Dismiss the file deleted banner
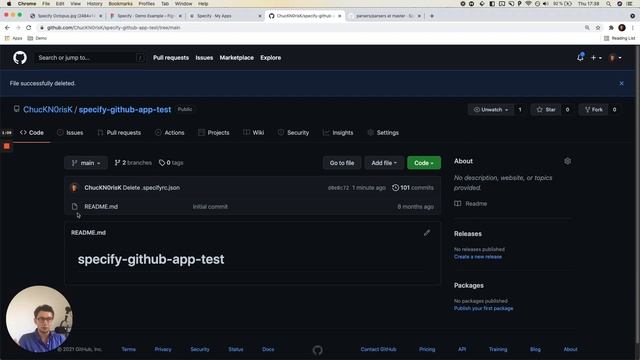Viewport: 640px width, 360px height. [621, 83]
